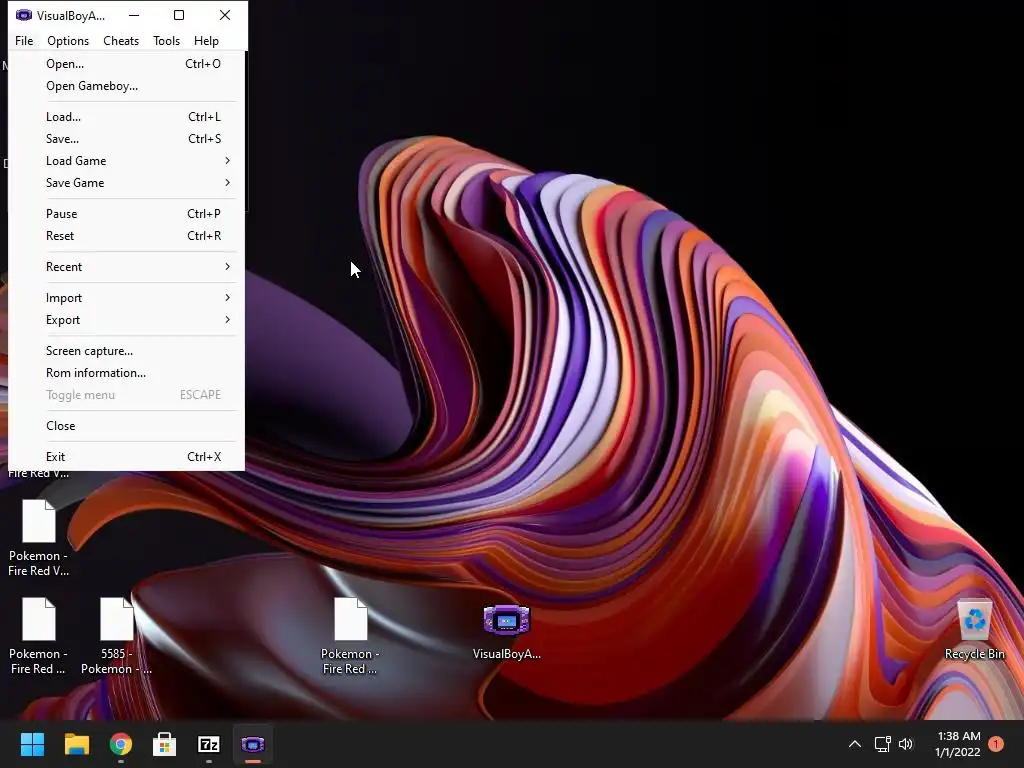Screen dimensions: 1024x768
Task: Open 7-Zip from the taskbar
Action: point(209,744)
